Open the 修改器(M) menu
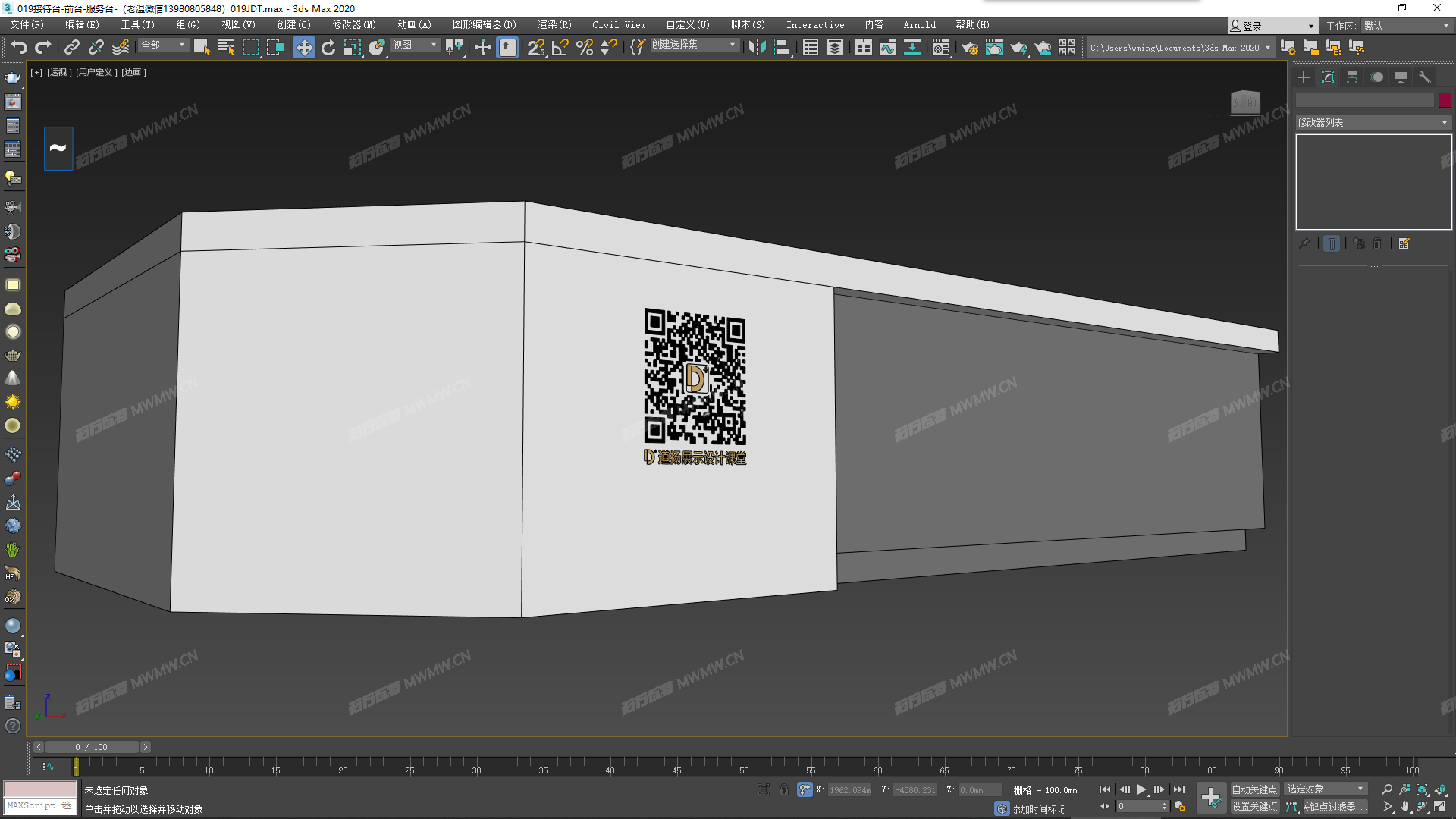 [x=354, y=25]
